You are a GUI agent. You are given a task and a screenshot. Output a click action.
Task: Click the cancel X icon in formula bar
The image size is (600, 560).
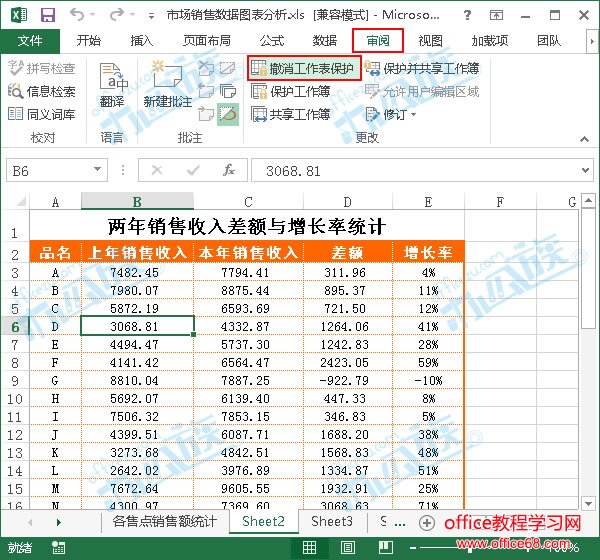coord(157,170)
